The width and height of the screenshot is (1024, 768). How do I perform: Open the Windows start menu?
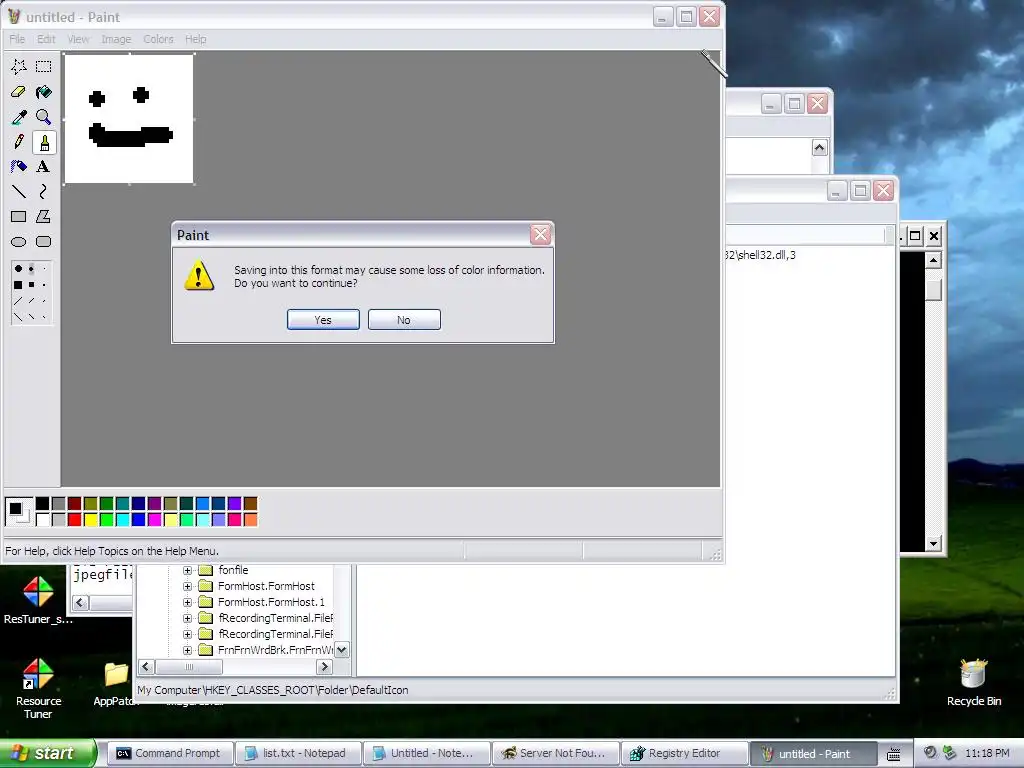point(47,753)
